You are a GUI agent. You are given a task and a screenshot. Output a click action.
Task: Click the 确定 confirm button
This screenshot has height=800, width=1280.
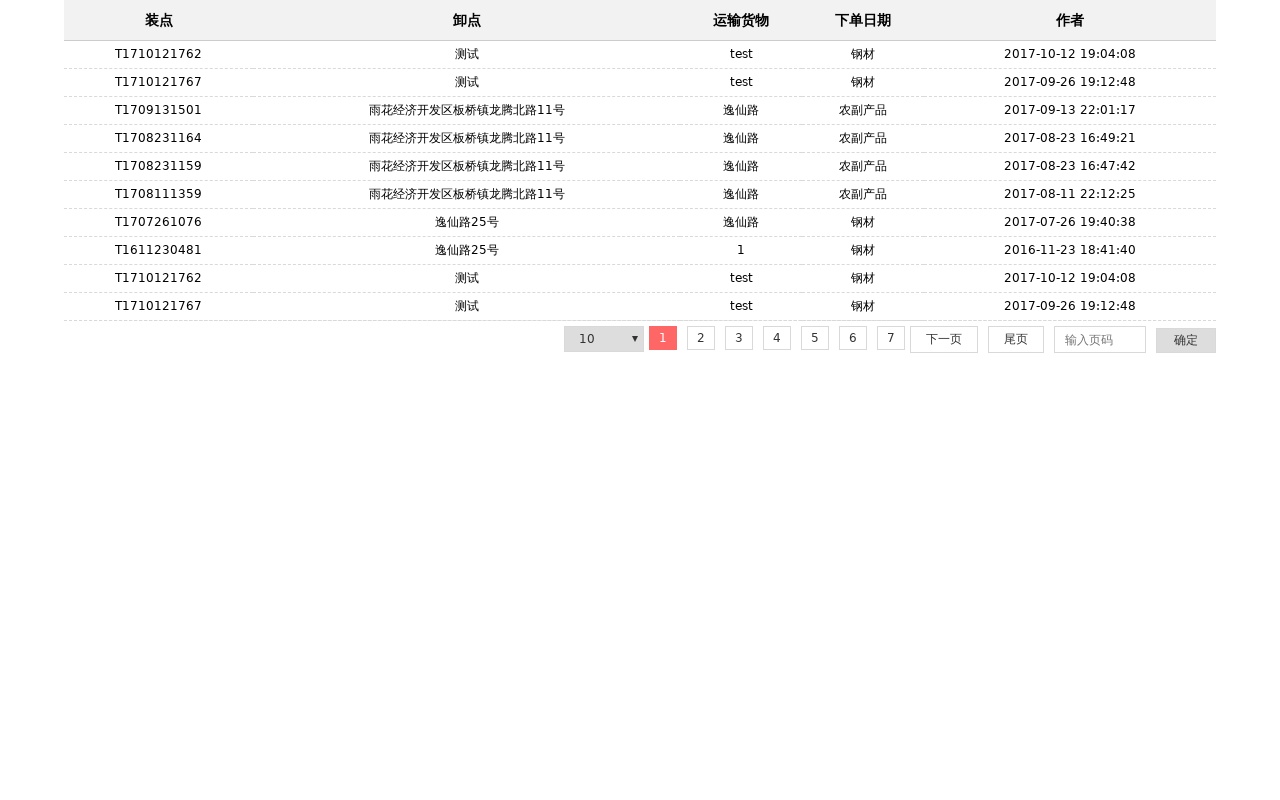tap(1186, 340)
